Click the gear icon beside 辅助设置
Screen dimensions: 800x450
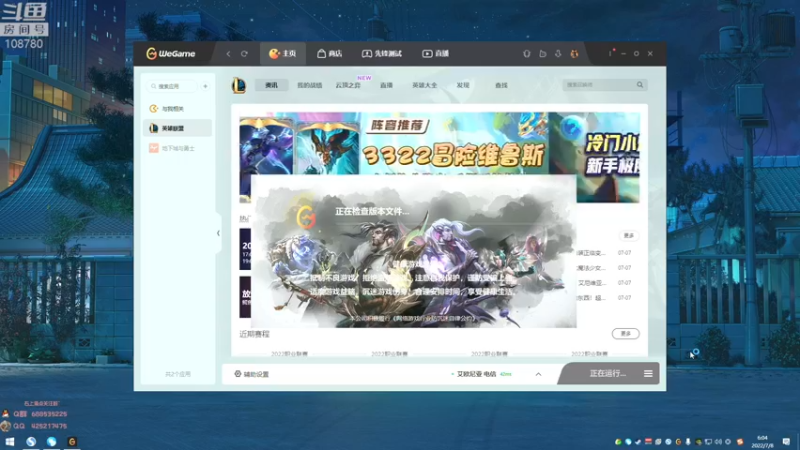238,374
